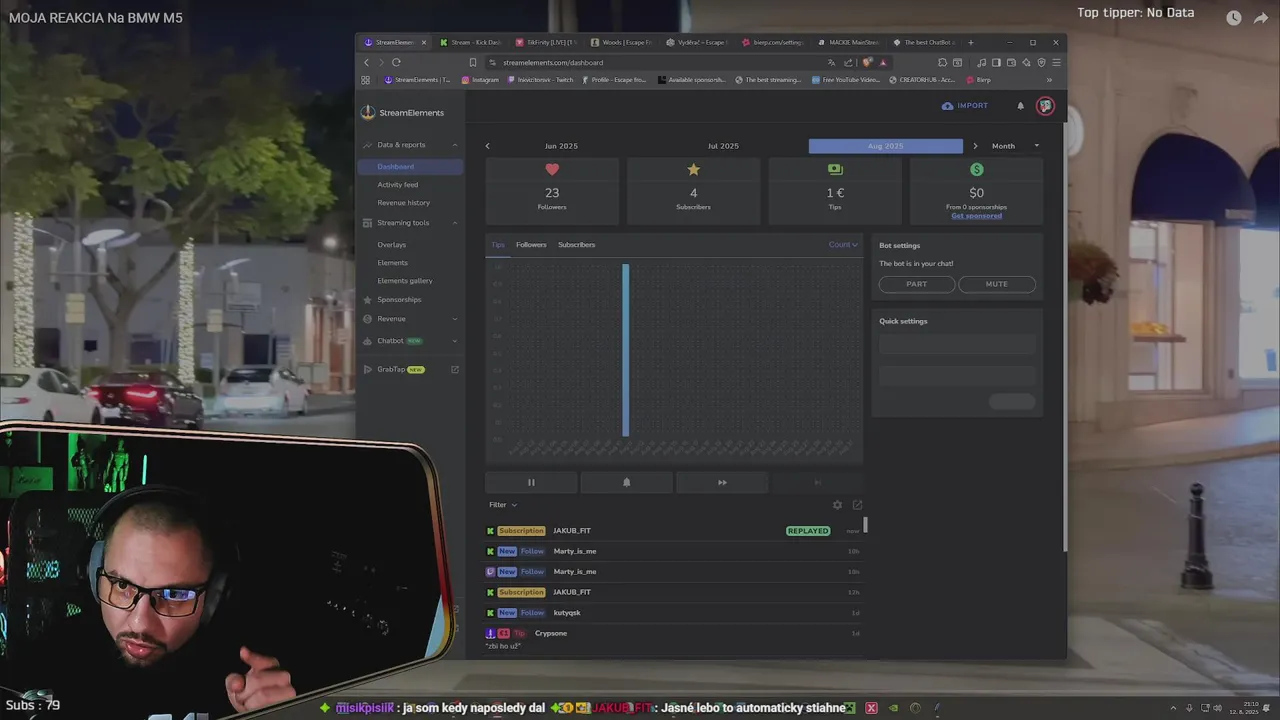Switch chart to Subscribers tab
Image resolution: width=1280 pixels, height=720 pixels.
pyautogui.click(x=576, y=245)
